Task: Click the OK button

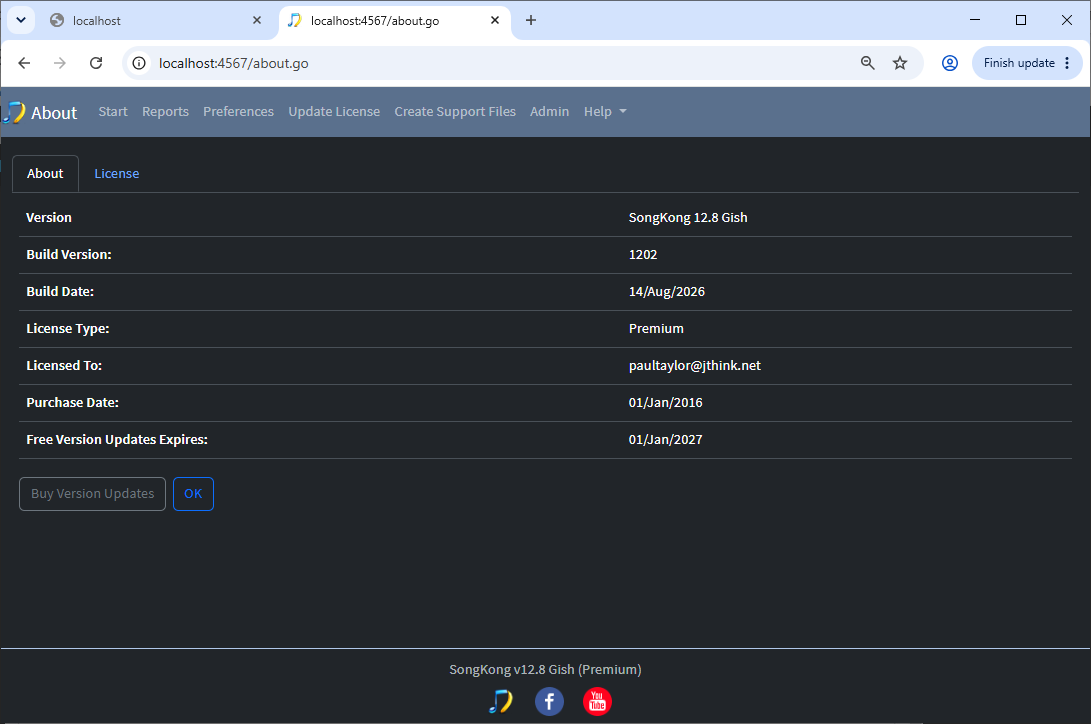Action: (x=193, y=494)
